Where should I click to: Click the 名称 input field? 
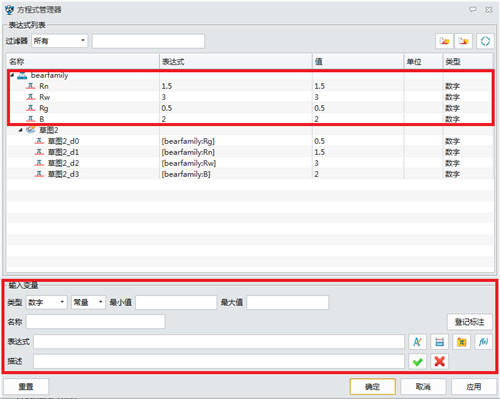(96, 322)
